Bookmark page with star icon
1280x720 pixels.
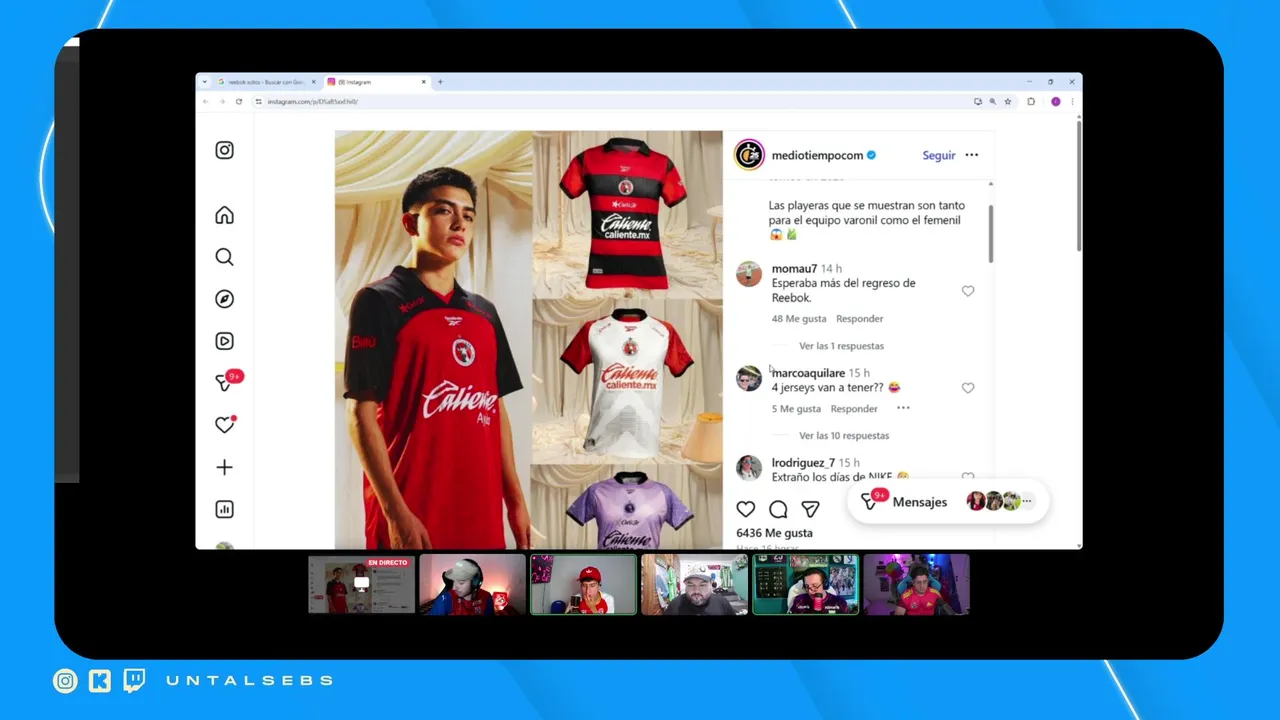(x=1008, y=101)
